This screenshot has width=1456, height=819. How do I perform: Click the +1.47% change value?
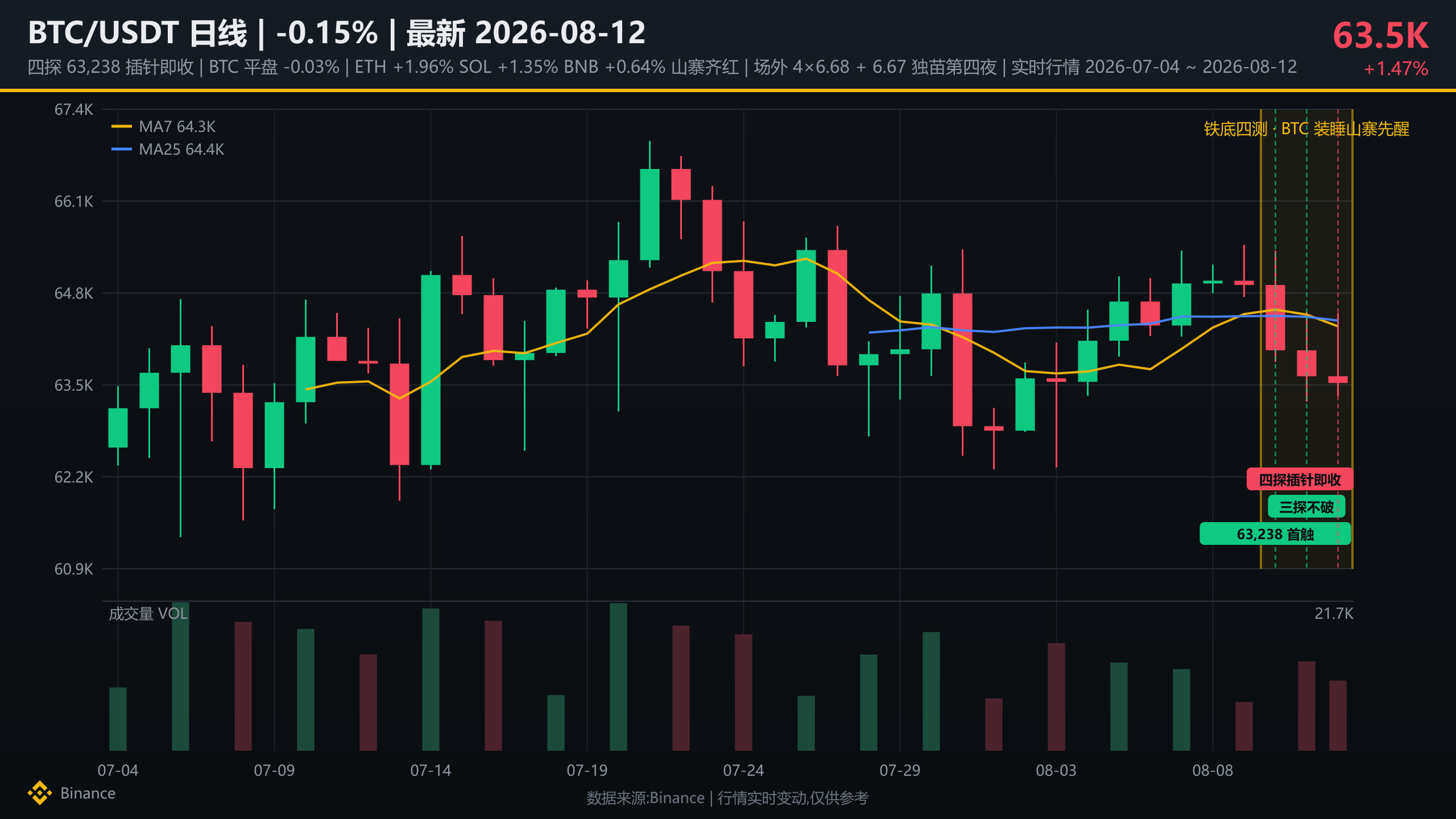point(1396,69)
